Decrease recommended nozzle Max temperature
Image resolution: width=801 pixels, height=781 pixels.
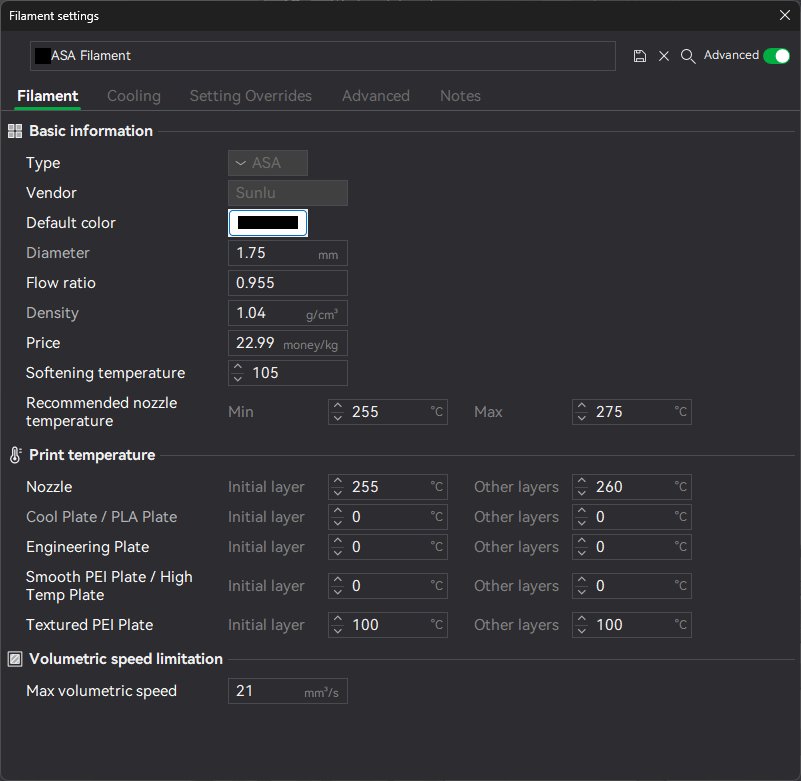pyautogui.click(x=582, y=418)
